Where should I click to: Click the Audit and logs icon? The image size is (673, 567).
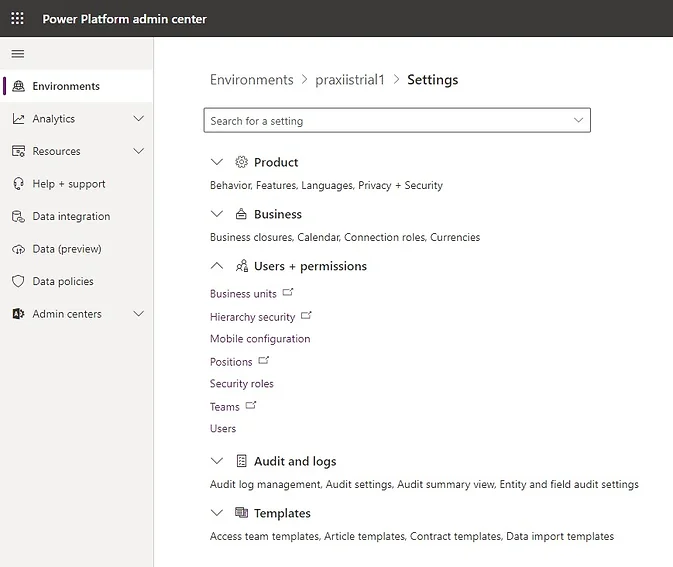(x=241, y=461)
